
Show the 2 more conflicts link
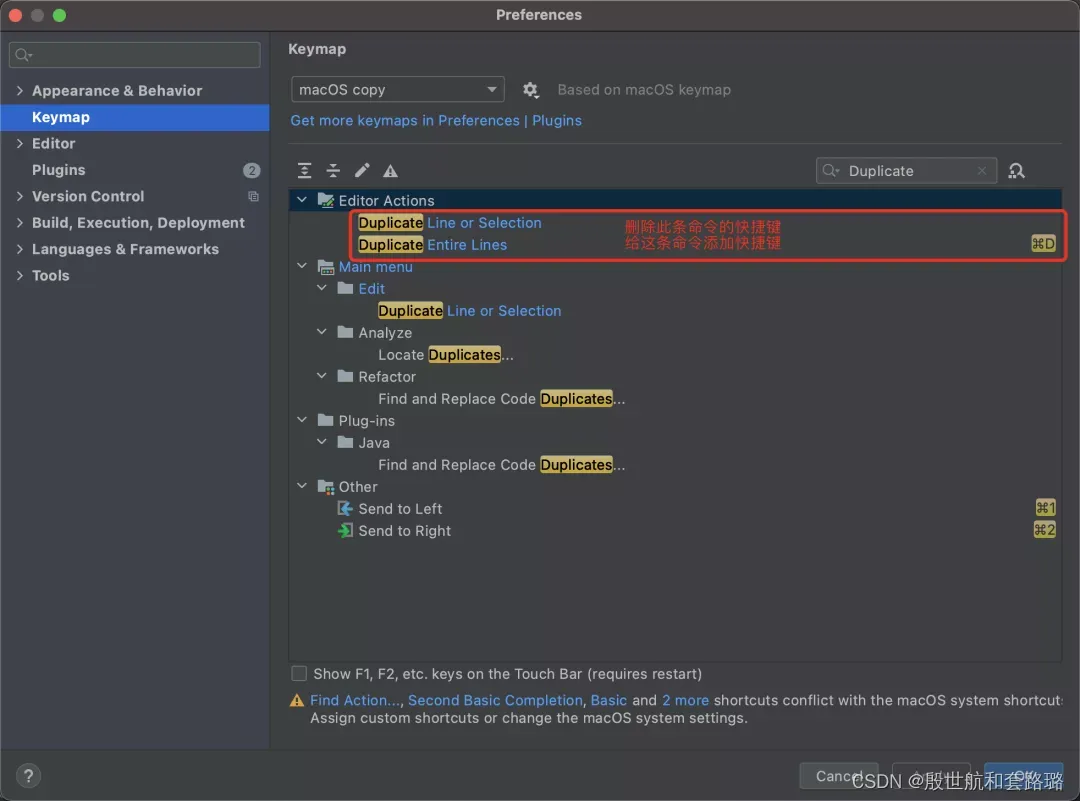coord(685,700)
